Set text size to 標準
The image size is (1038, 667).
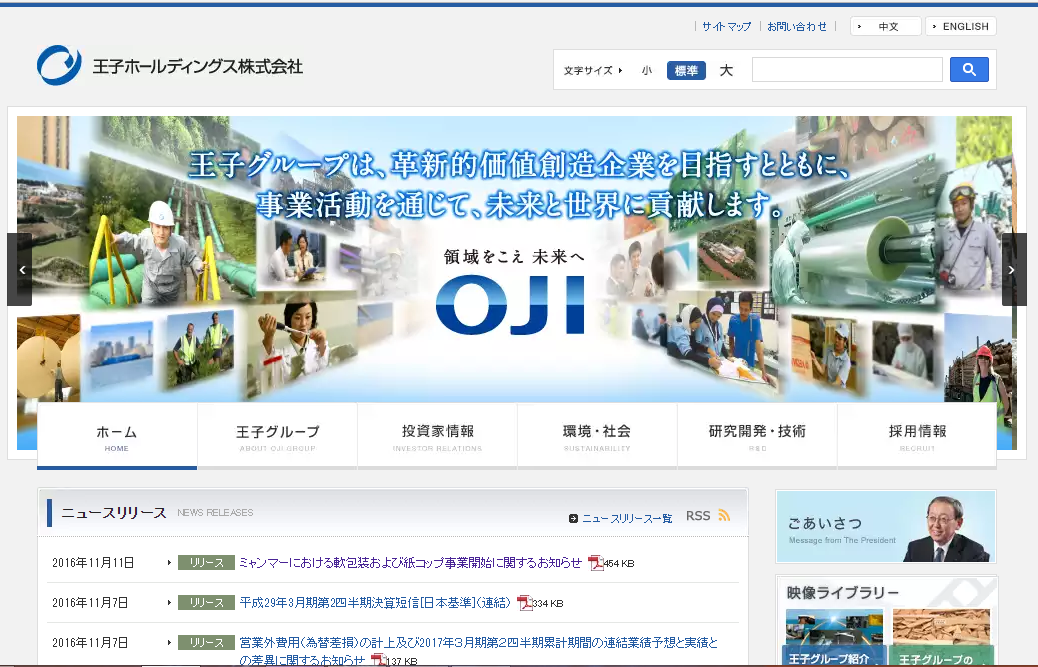686,70
